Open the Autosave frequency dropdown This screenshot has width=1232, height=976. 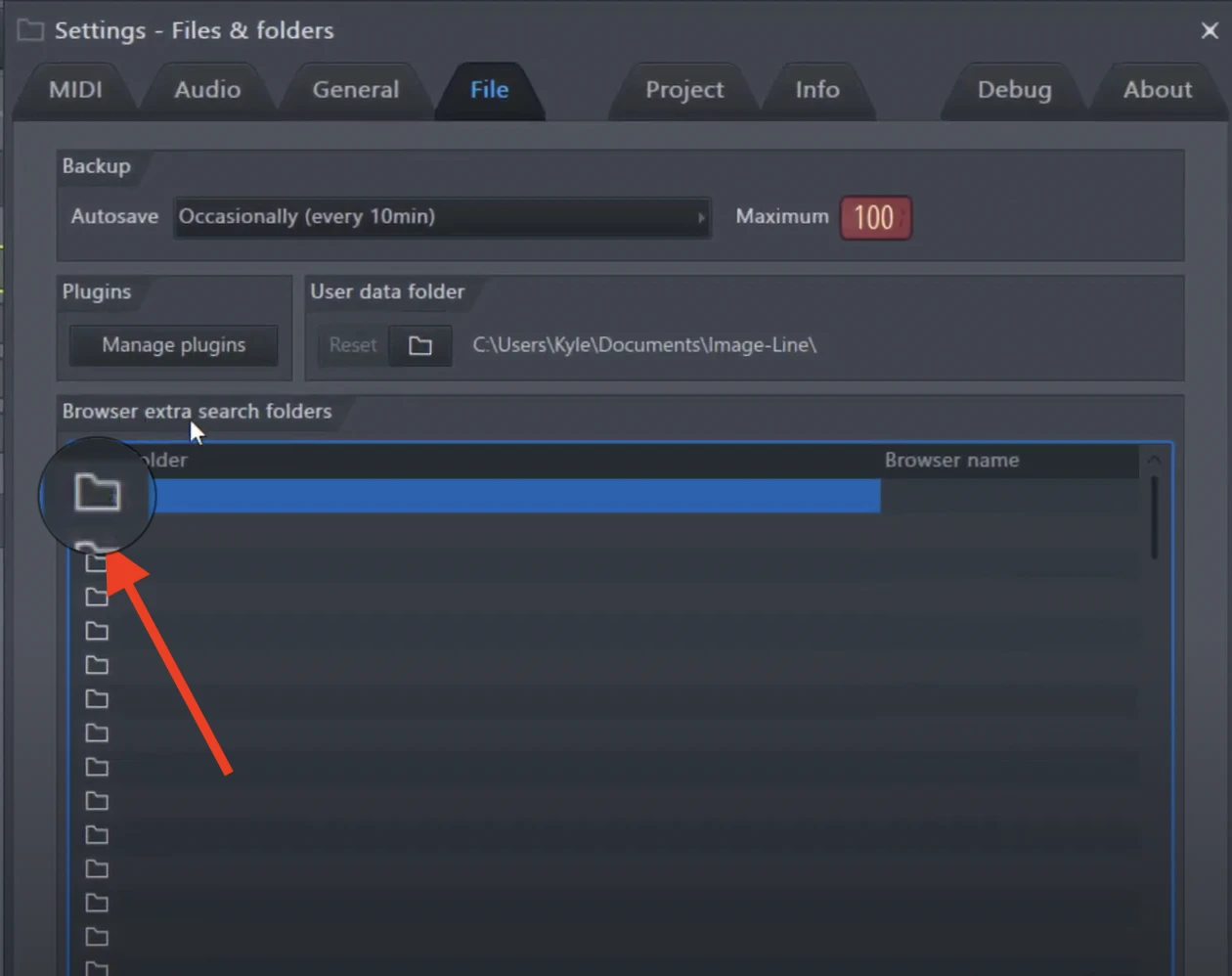pyautogui.click(x=440, y=217)
